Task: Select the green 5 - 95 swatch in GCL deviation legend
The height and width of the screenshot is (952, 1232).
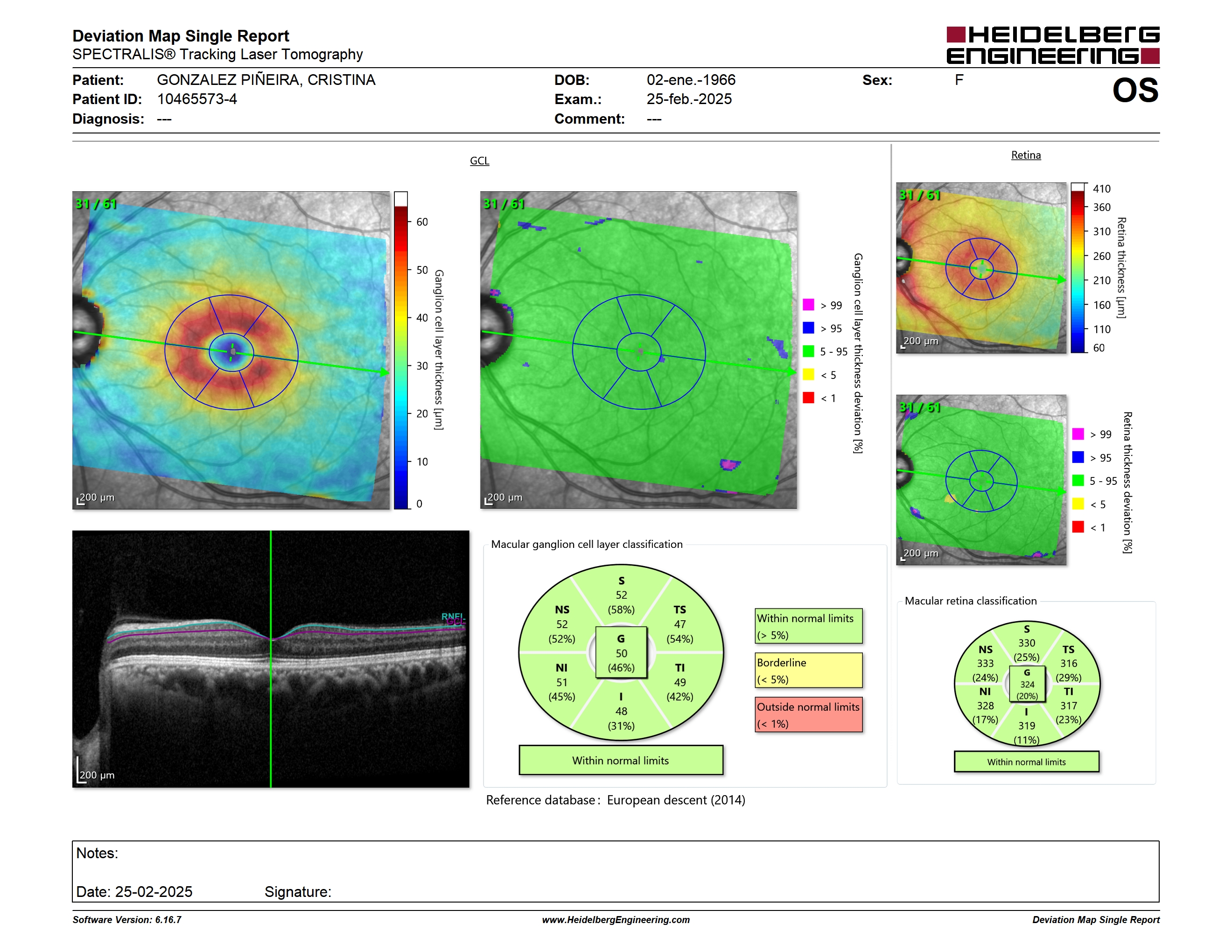Action: coord(808,351)
